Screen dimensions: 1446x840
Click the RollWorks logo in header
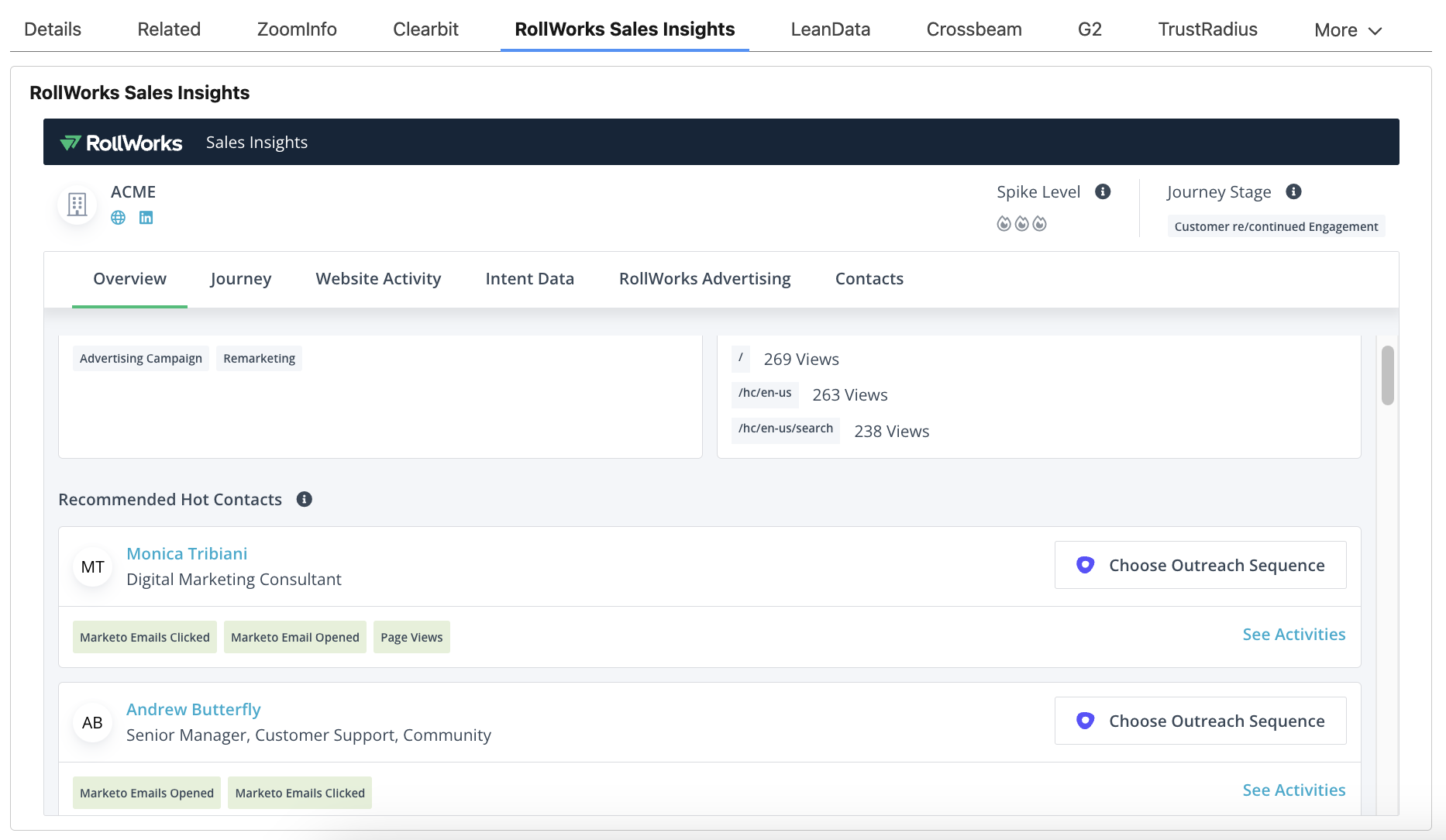[122, 143]
